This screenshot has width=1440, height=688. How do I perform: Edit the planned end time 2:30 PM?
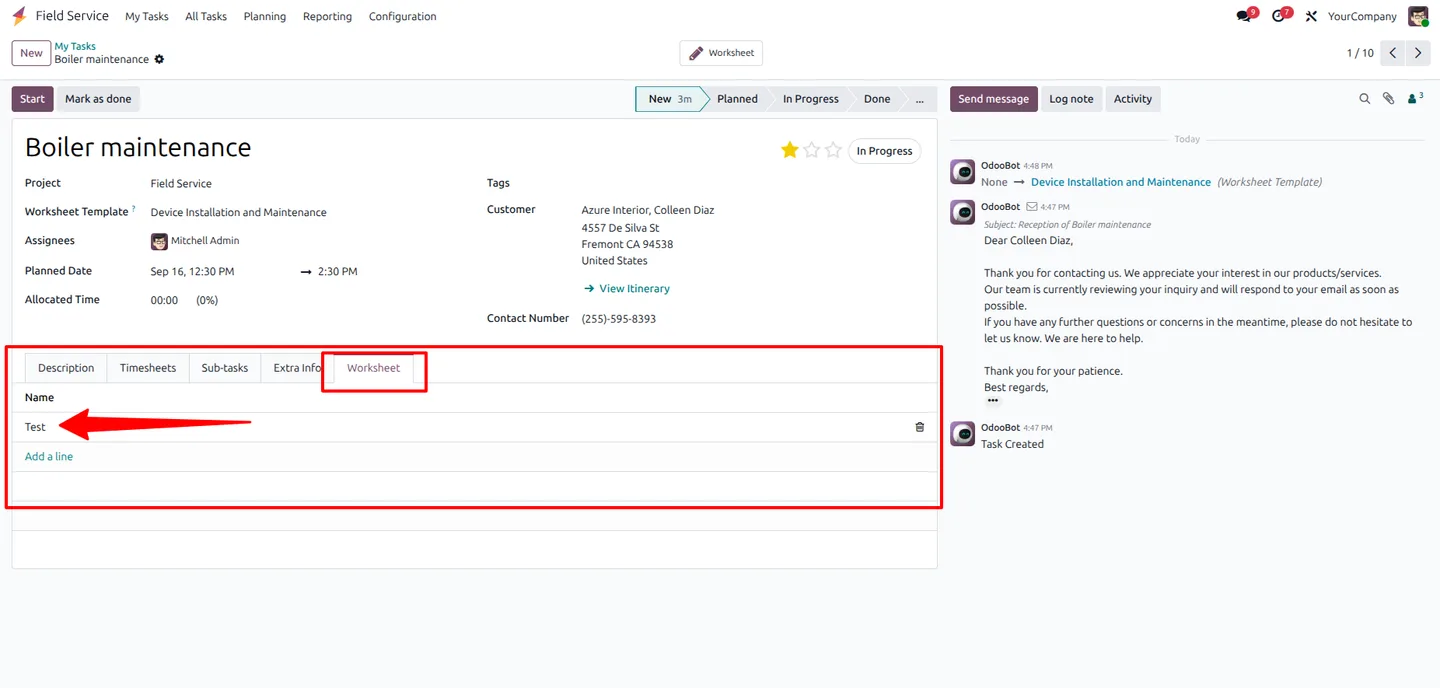(338, 272)
